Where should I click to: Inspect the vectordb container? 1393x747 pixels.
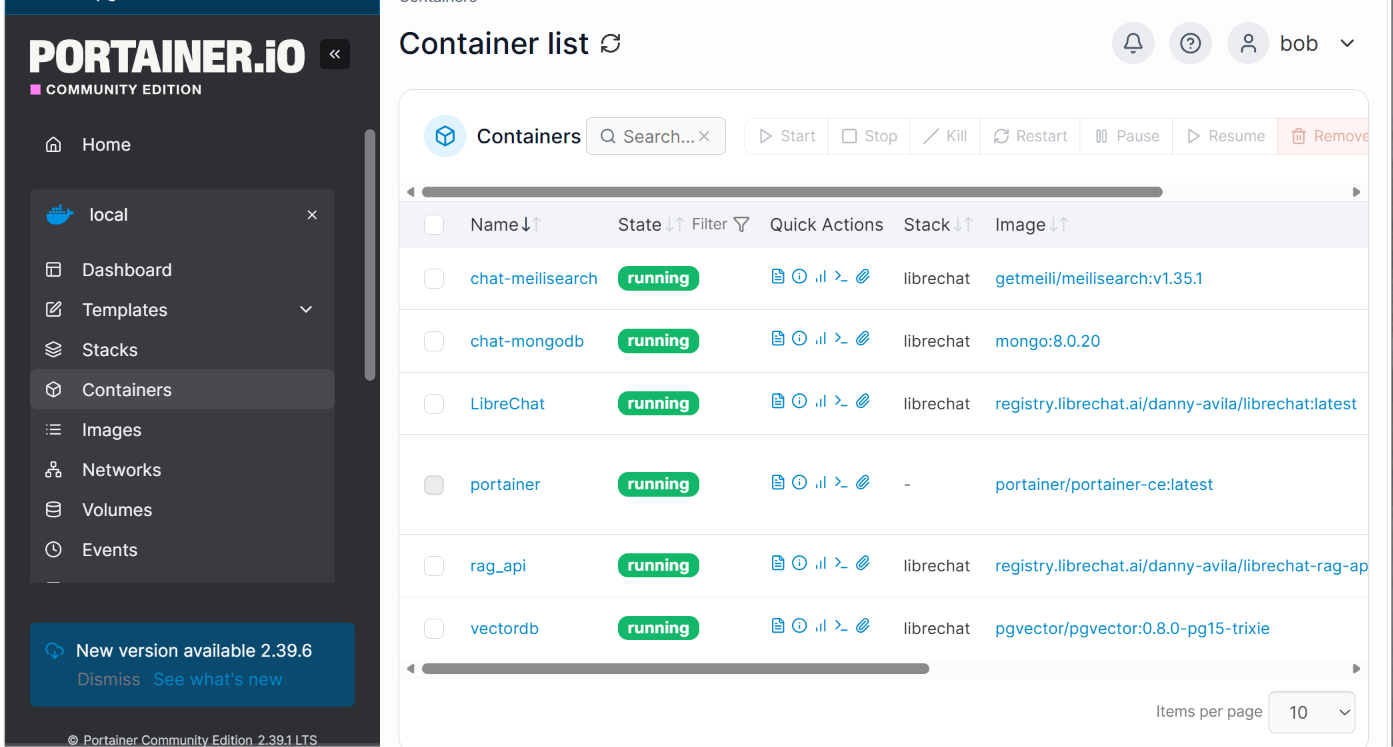799,627
